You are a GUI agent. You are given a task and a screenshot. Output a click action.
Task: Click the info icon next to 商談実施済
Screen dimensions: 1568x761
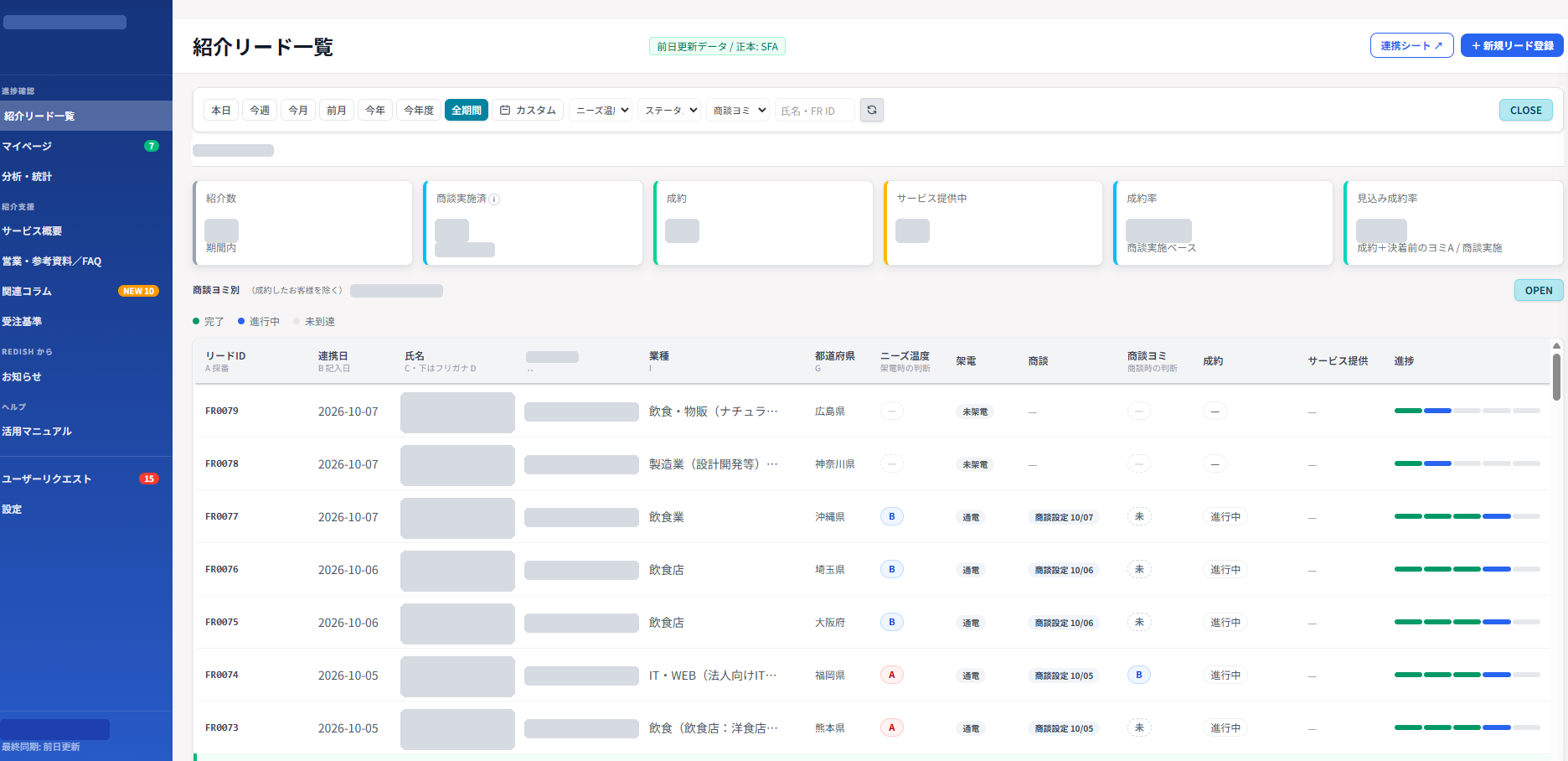click(x=494, y=199)
